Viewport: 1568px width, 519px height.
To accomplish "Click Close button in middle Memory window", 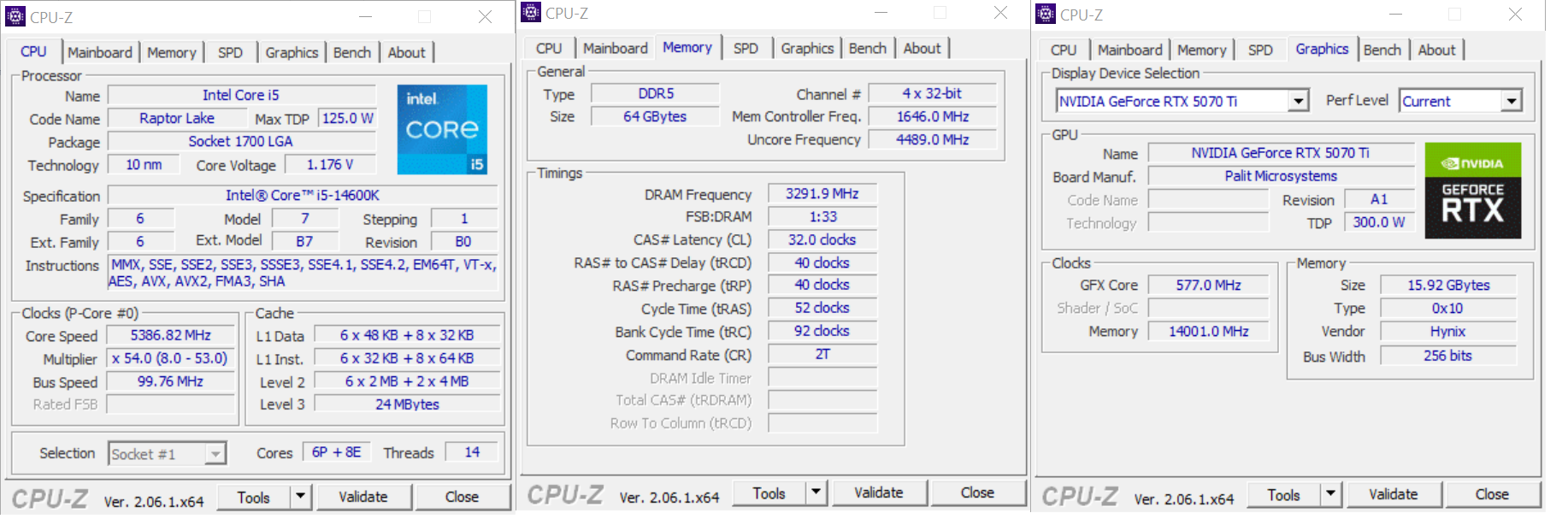I will (x=977, y=492).
